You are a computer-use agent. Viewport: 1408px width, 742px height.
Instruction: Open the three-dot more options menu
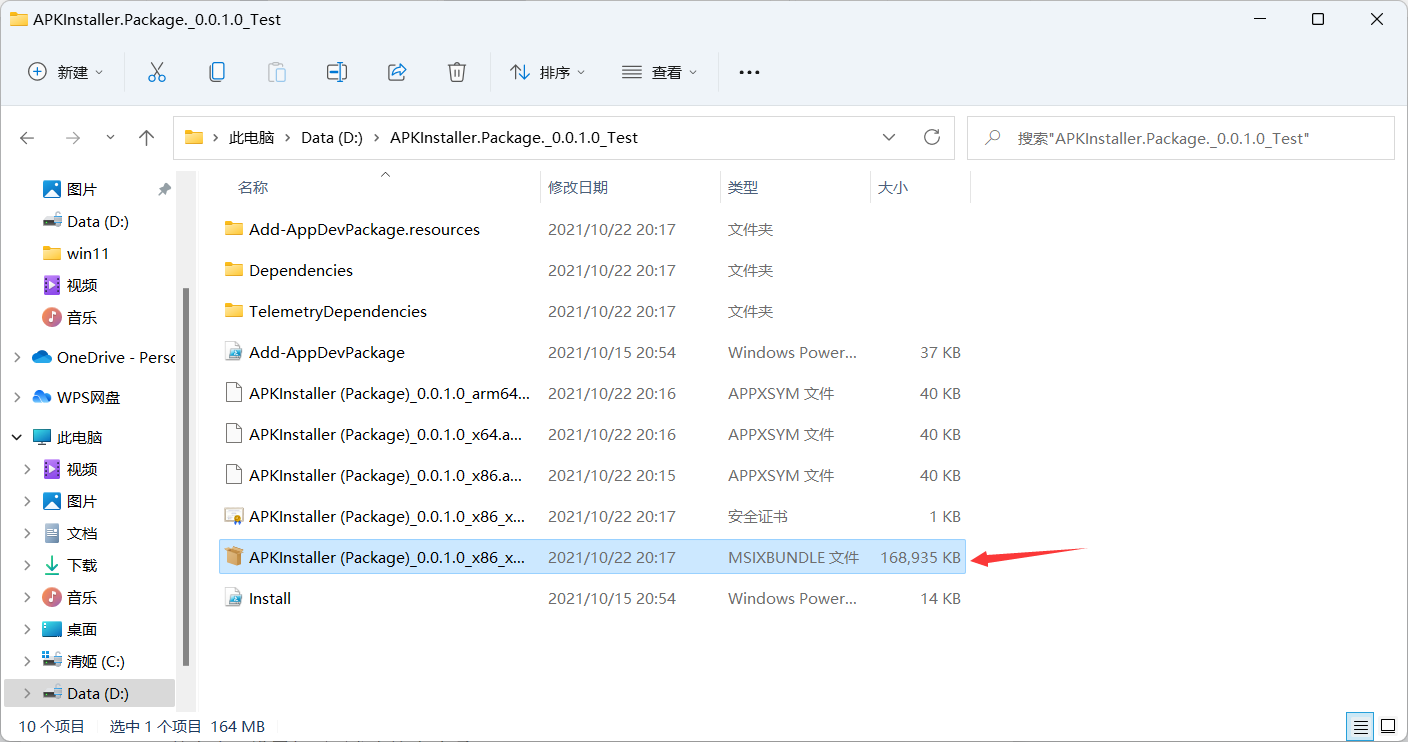click(749, 72)
